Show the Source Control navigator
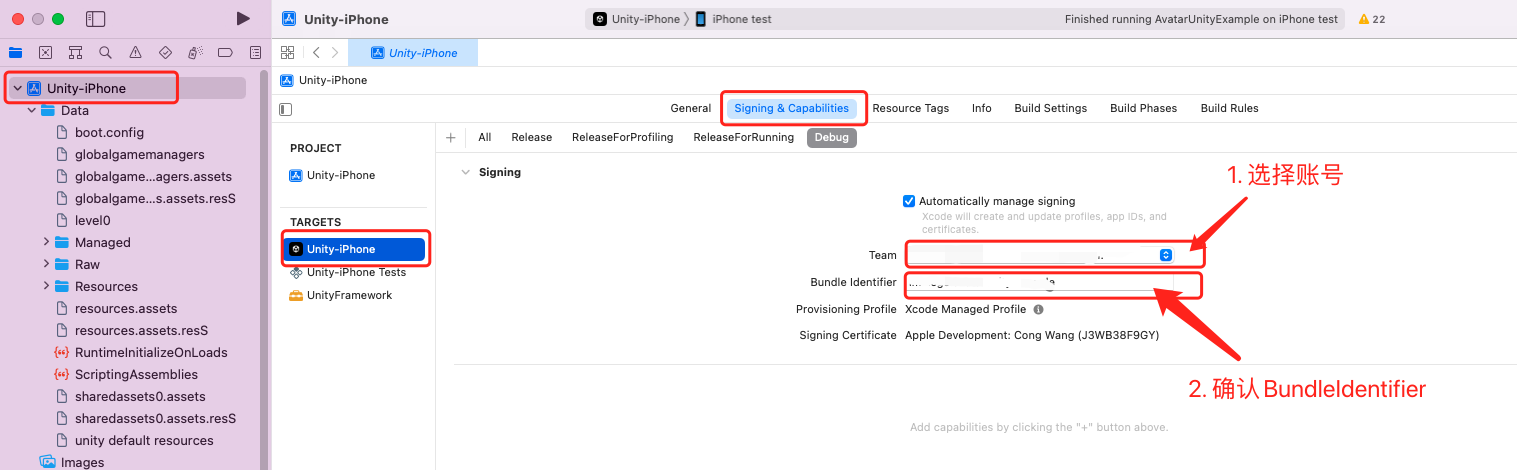 coord(45,53)
